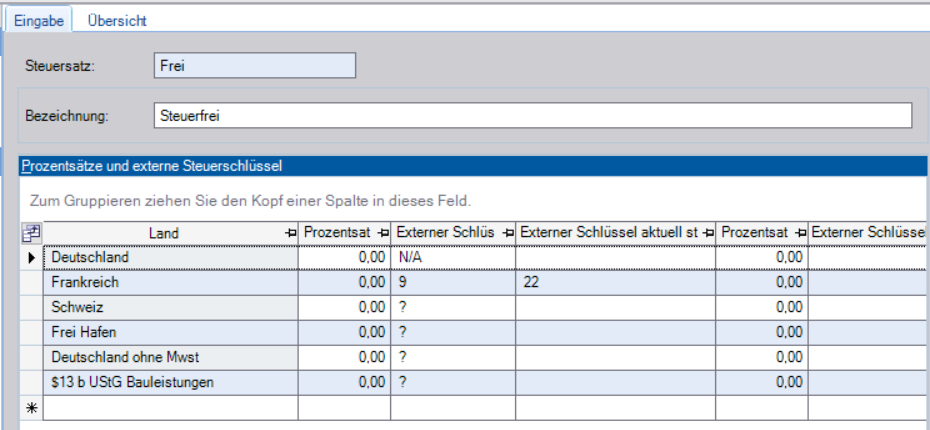The height and width of the screenshot is (430, 930).
Task: Select the Eingabe tab
Action: pos(39,20)
